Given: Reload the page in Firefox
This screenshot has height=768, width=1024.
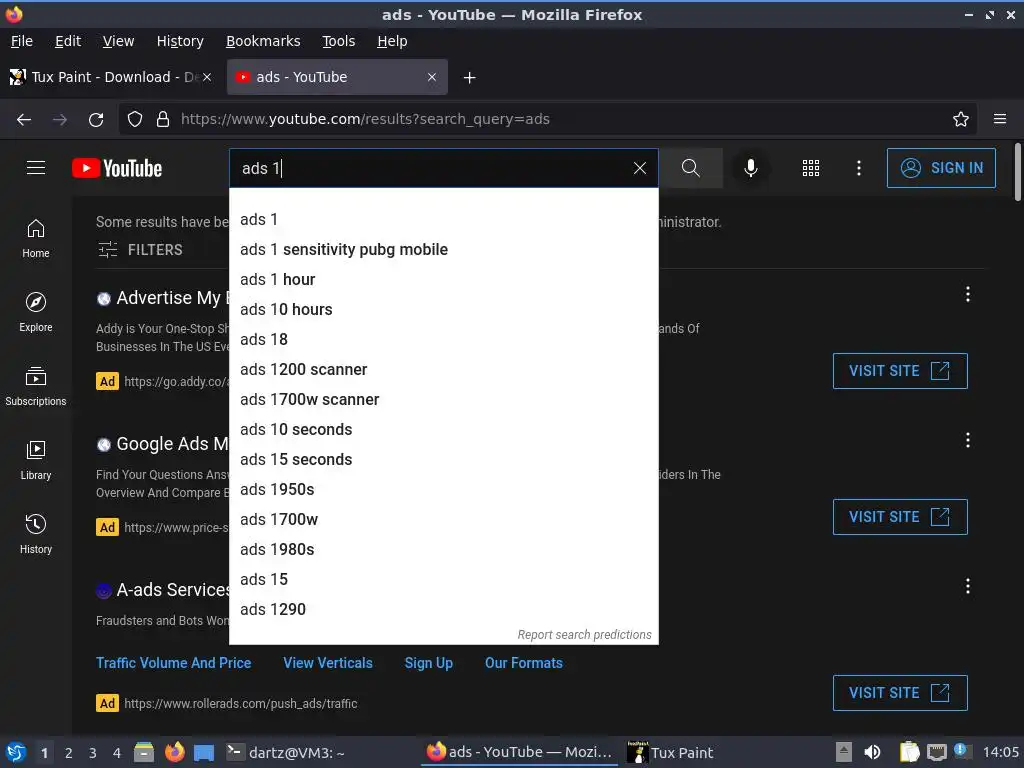Looking at the screenshot, I should coord(96,120).
